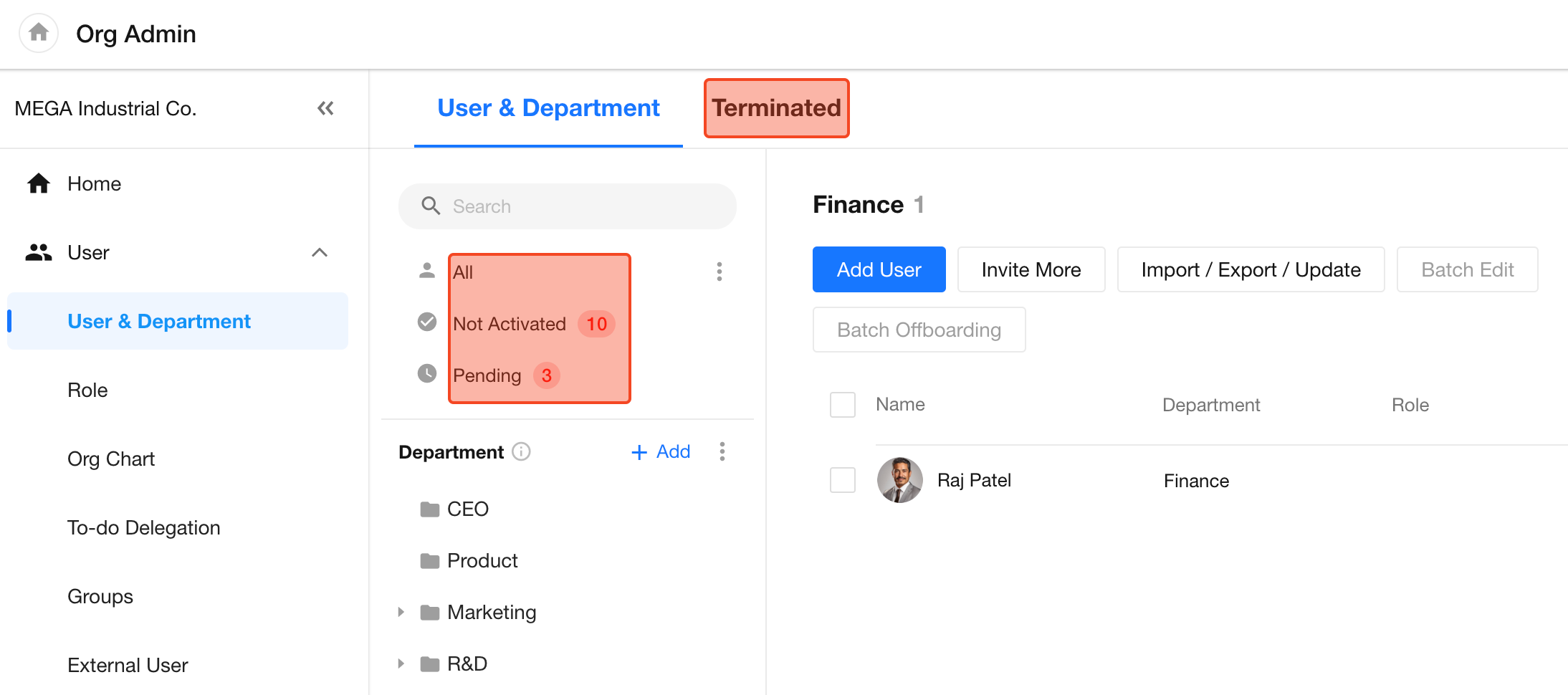Expand the R&D department tree
Viewport: 1568px width, 695px height.
point(401,663)
